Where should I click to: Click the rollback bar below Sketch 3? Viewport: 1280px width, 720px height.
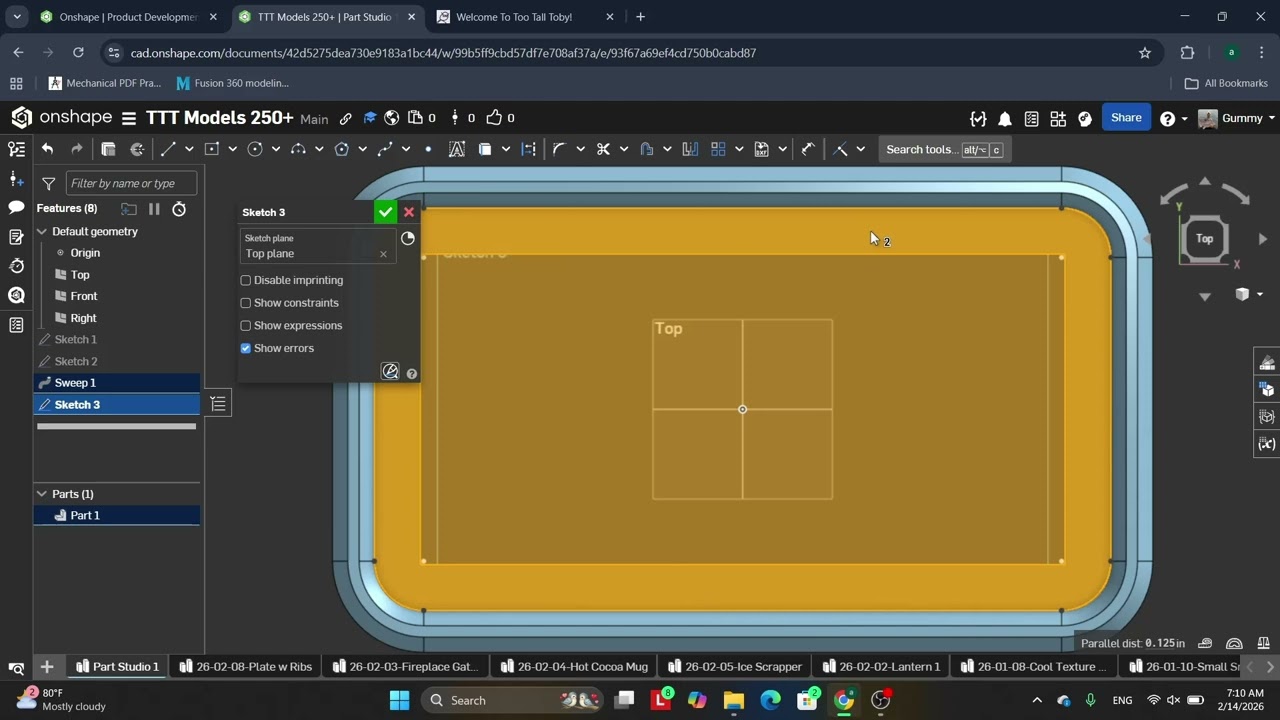(117, 426)
